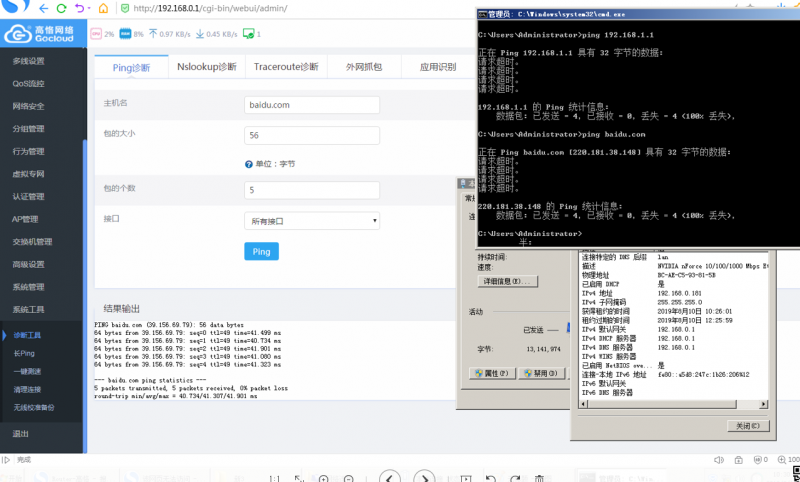Open QoS流控 in the sidebar
800x482 pixels.
[29, 83]
